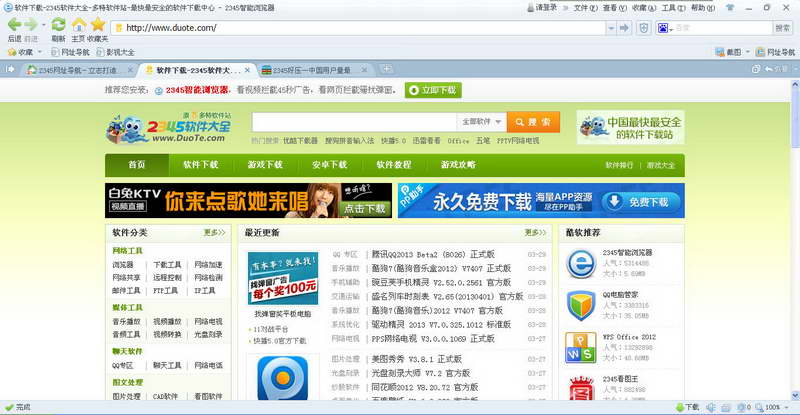This screenshot has width=800, height=415.
Task: Open the 文件(F) menu
Action: click(x=585, y=8)
